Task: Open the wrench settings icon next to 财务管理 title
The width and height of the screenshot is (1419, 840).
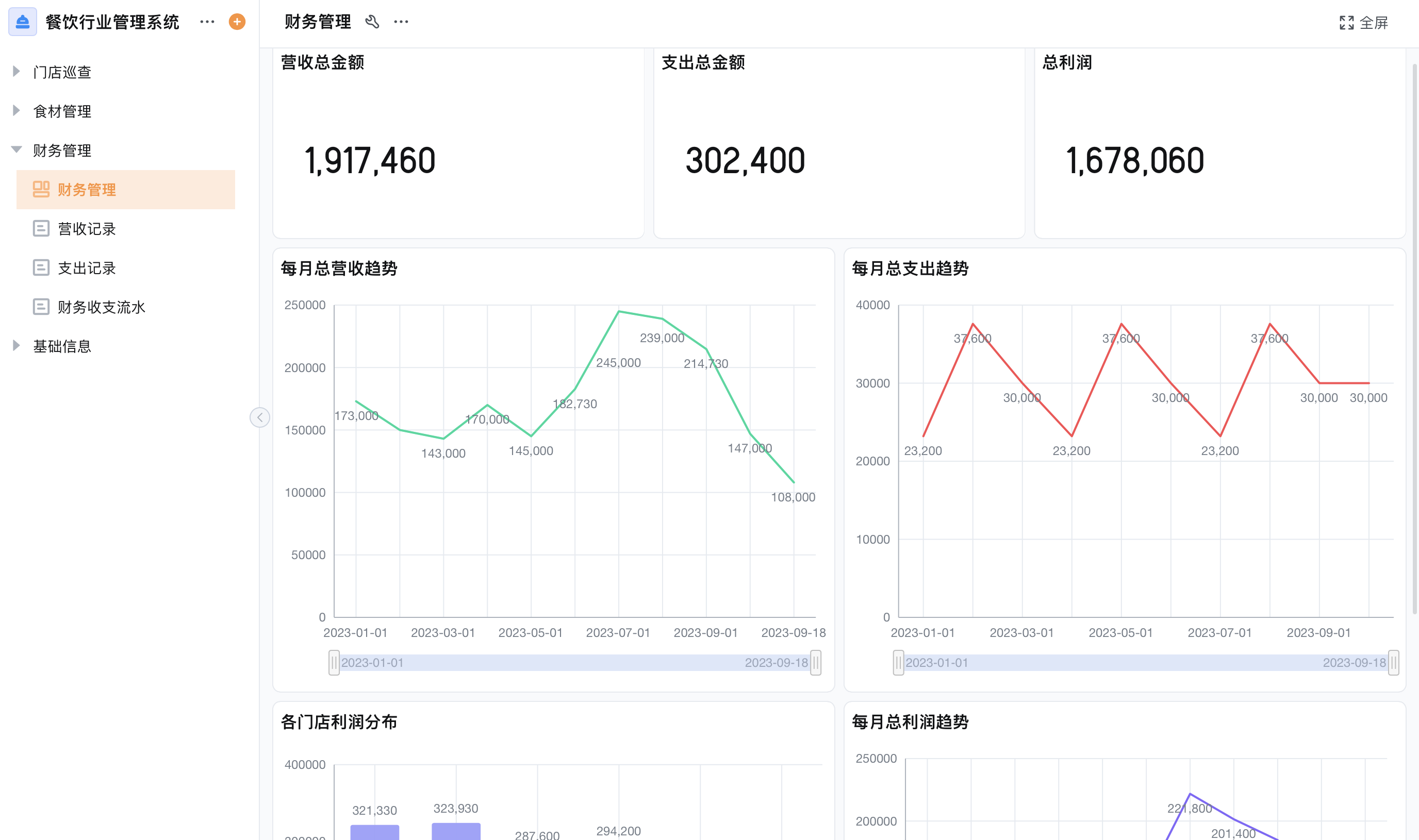Action: (x=372, y=22)
